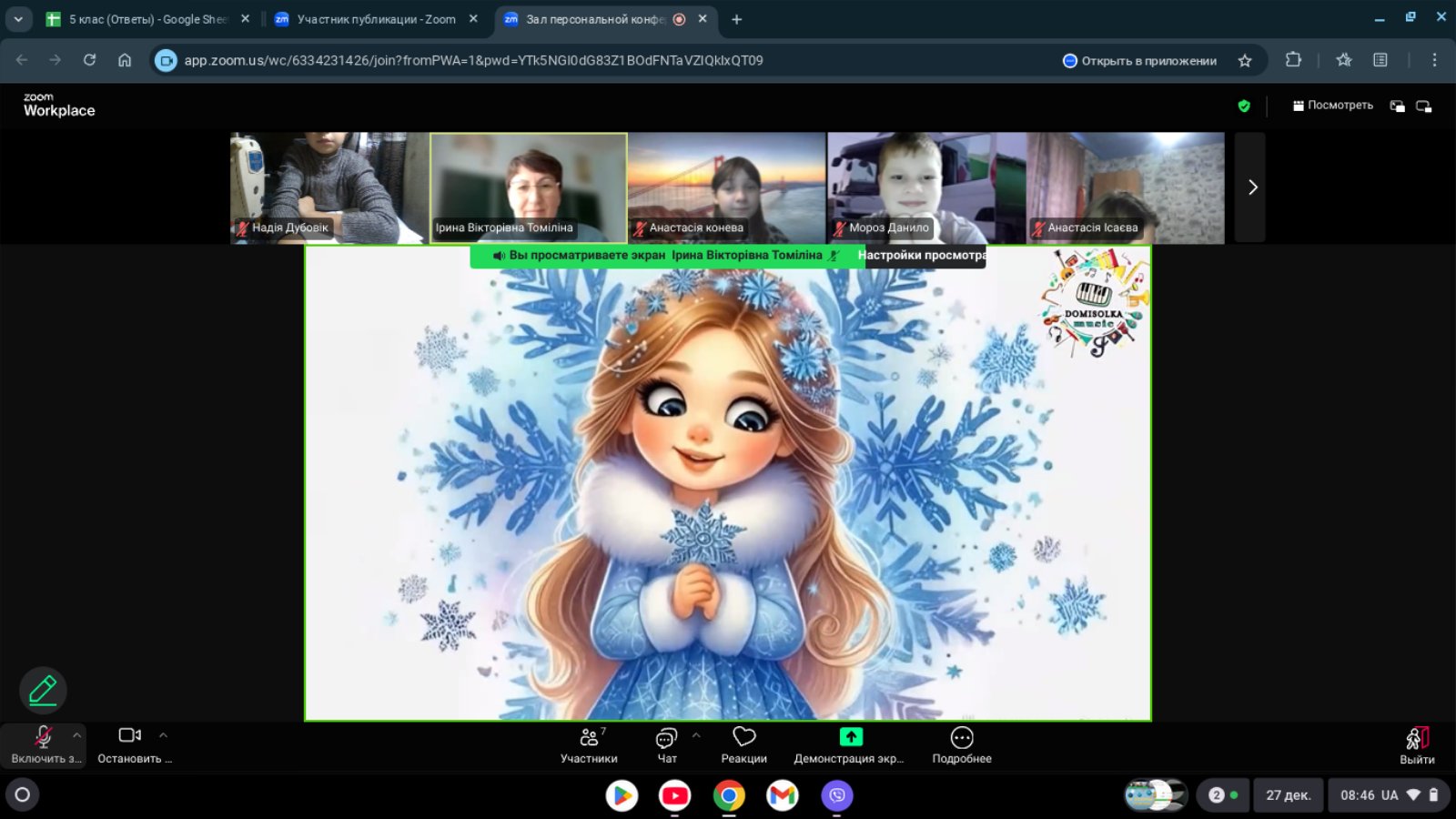Open a new browser tab
The image size is (1456, 819).
point(737,19)
